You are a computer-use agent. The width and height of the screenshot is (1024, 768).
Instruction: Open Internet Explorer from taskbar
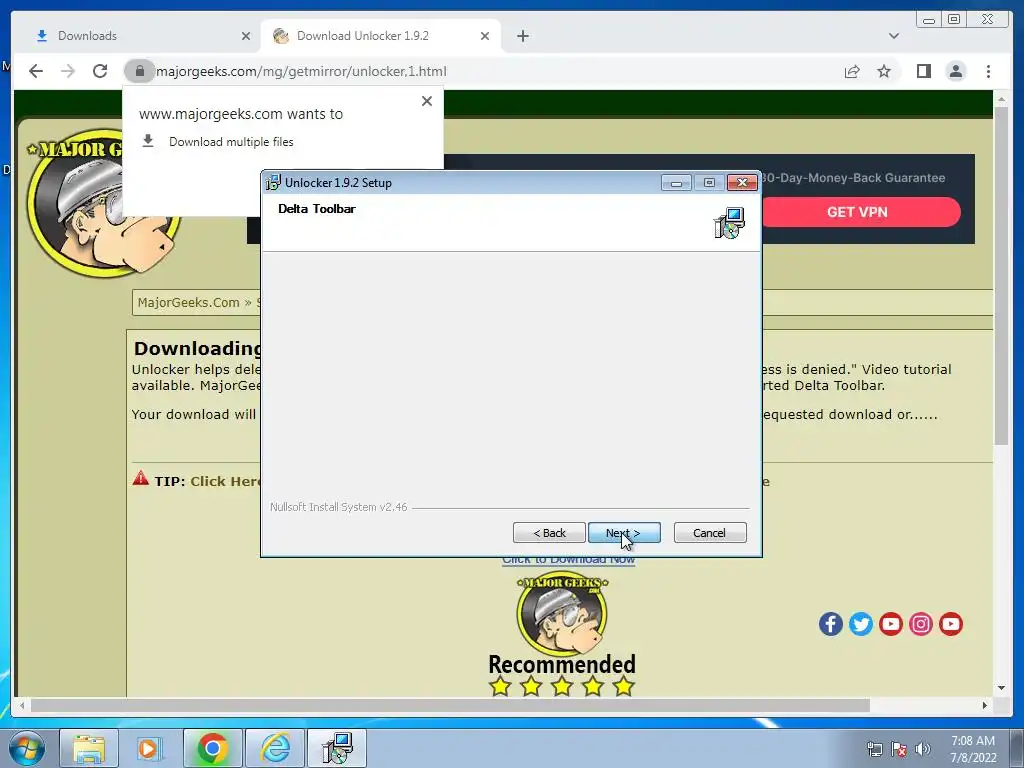275,748
